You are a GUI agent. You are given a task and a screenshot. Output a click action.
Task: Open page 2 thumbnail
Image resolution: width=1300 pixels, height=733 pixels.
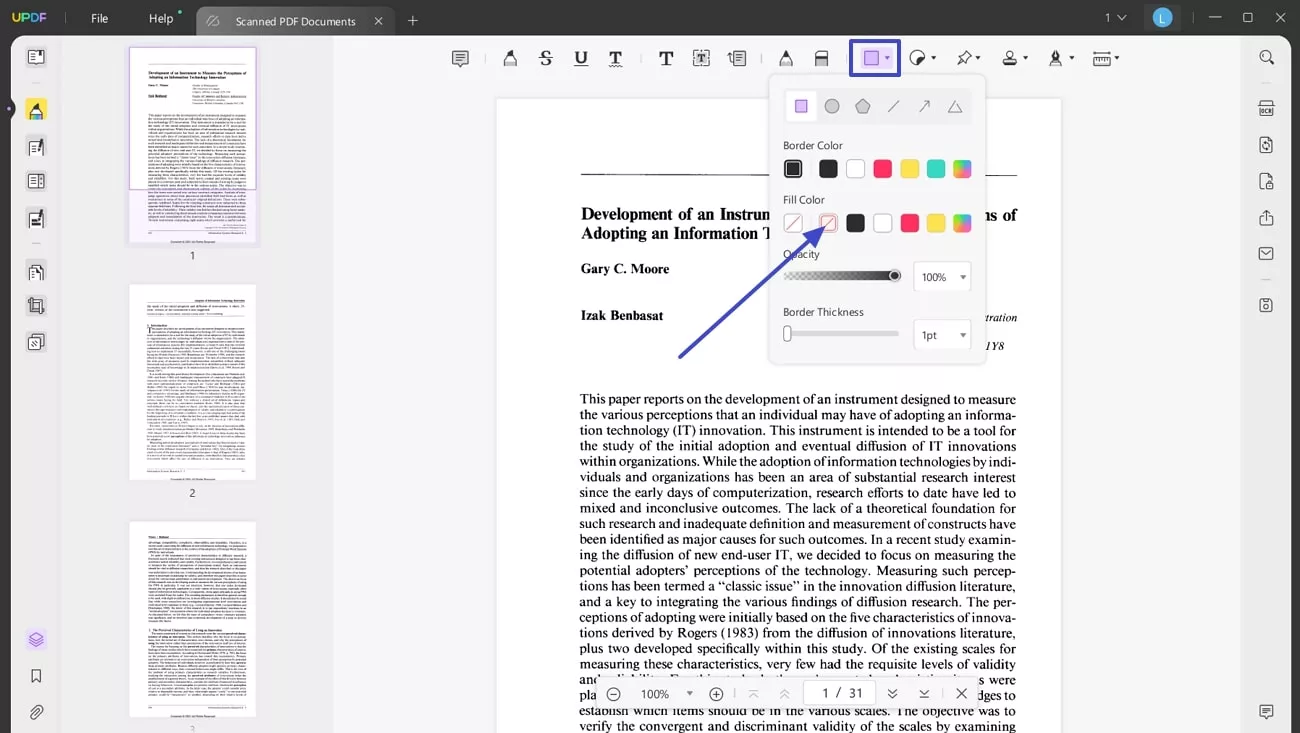pyautogui.click(x=192, y=382)
